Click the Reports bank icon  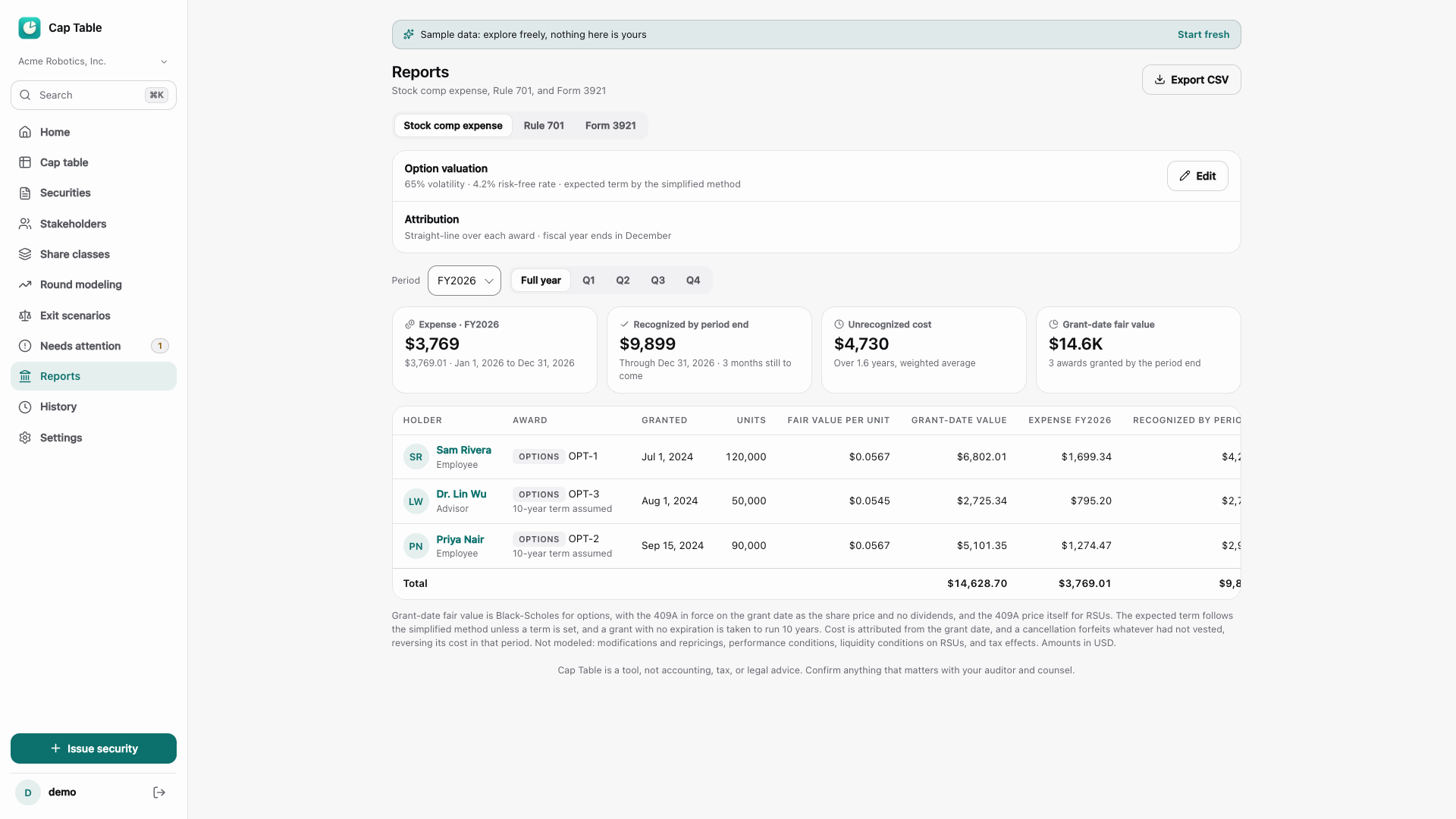[25, 376]
